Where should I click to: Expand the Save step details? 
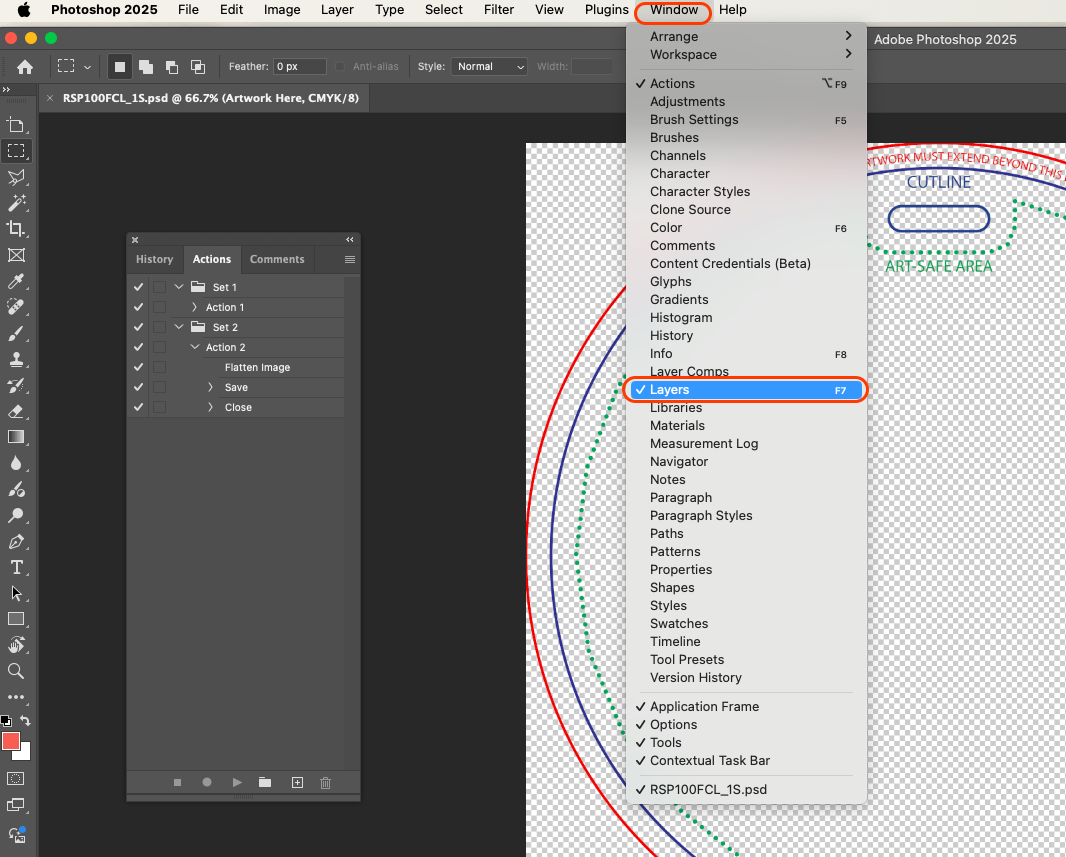pos(210,387)
